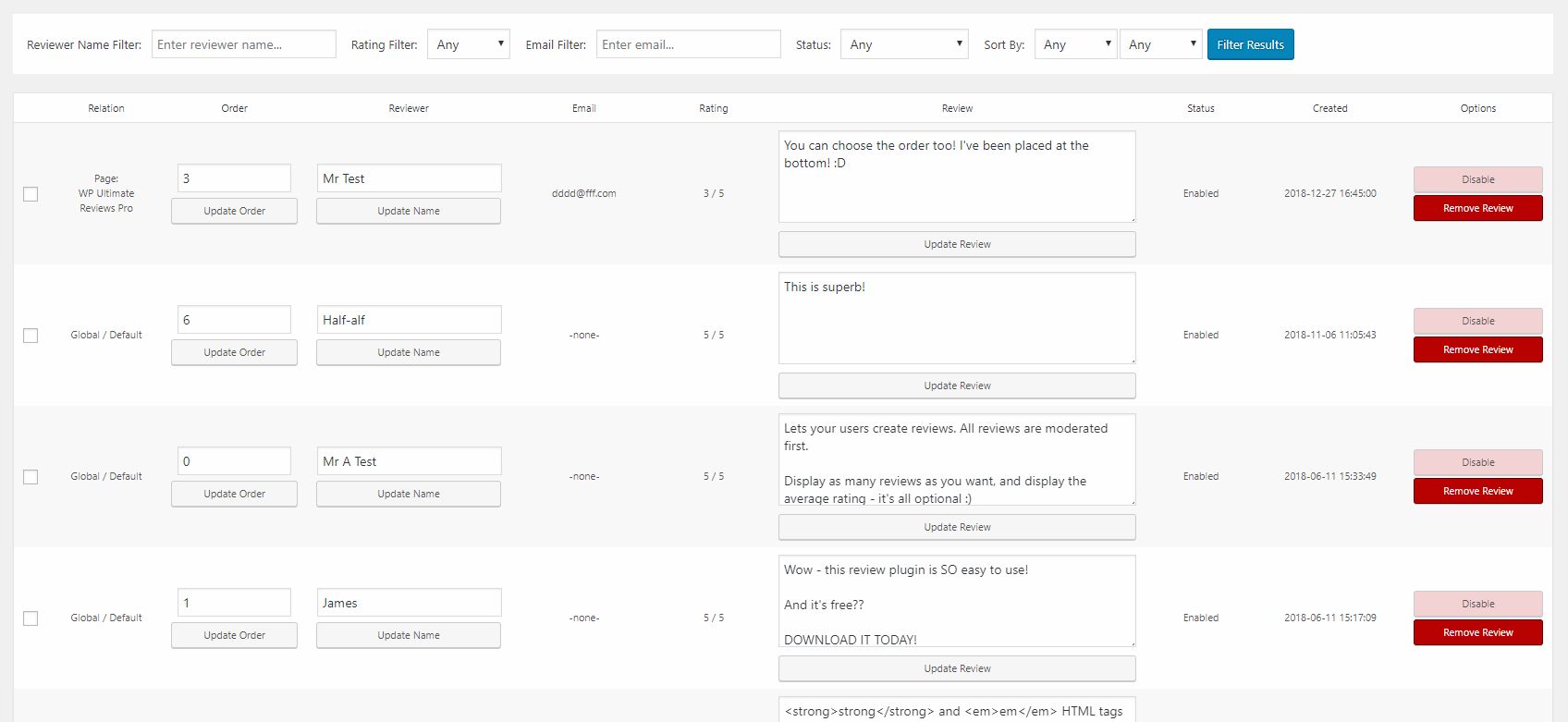Remove the Half-alf review

pos(1477,349)
